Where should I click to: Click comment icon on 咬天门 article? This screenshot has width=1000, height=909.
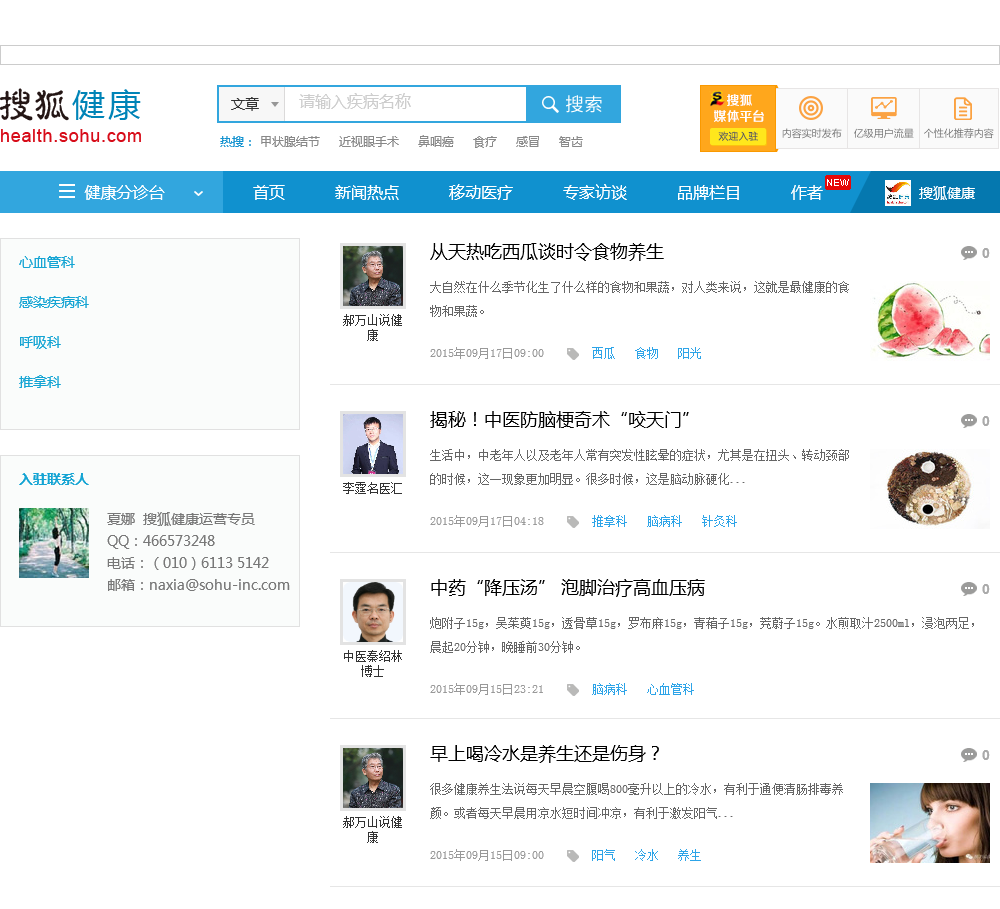[969, 420]
